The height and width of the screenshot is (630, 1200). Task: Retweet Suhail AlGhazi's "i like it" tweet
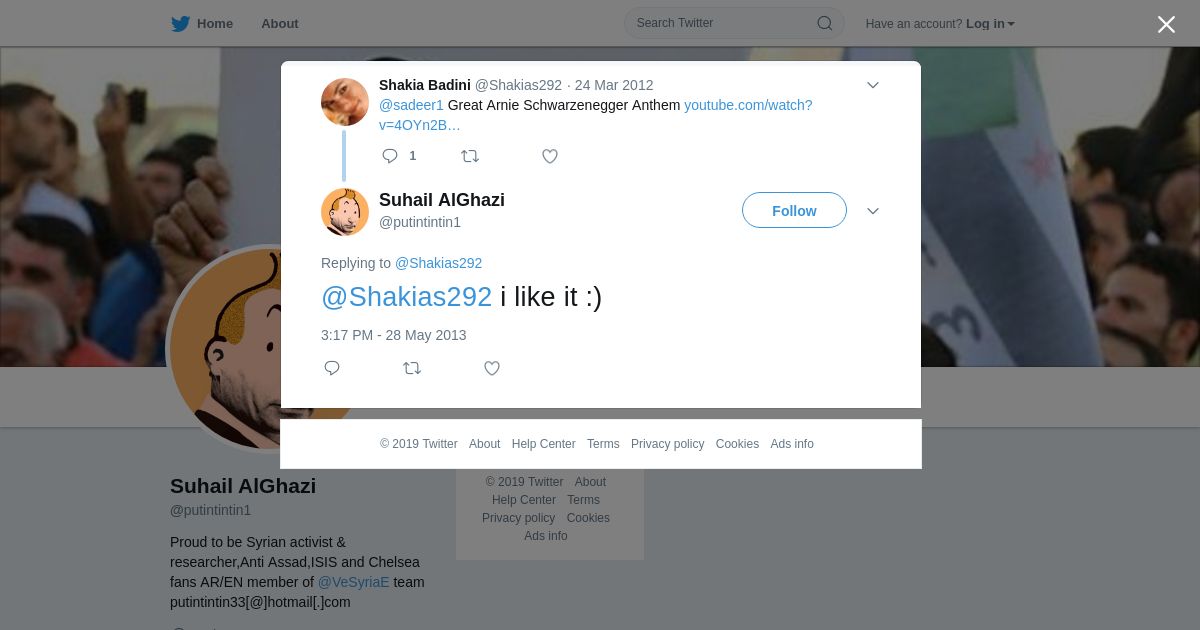pyautogui.click(x=412, y=368)
